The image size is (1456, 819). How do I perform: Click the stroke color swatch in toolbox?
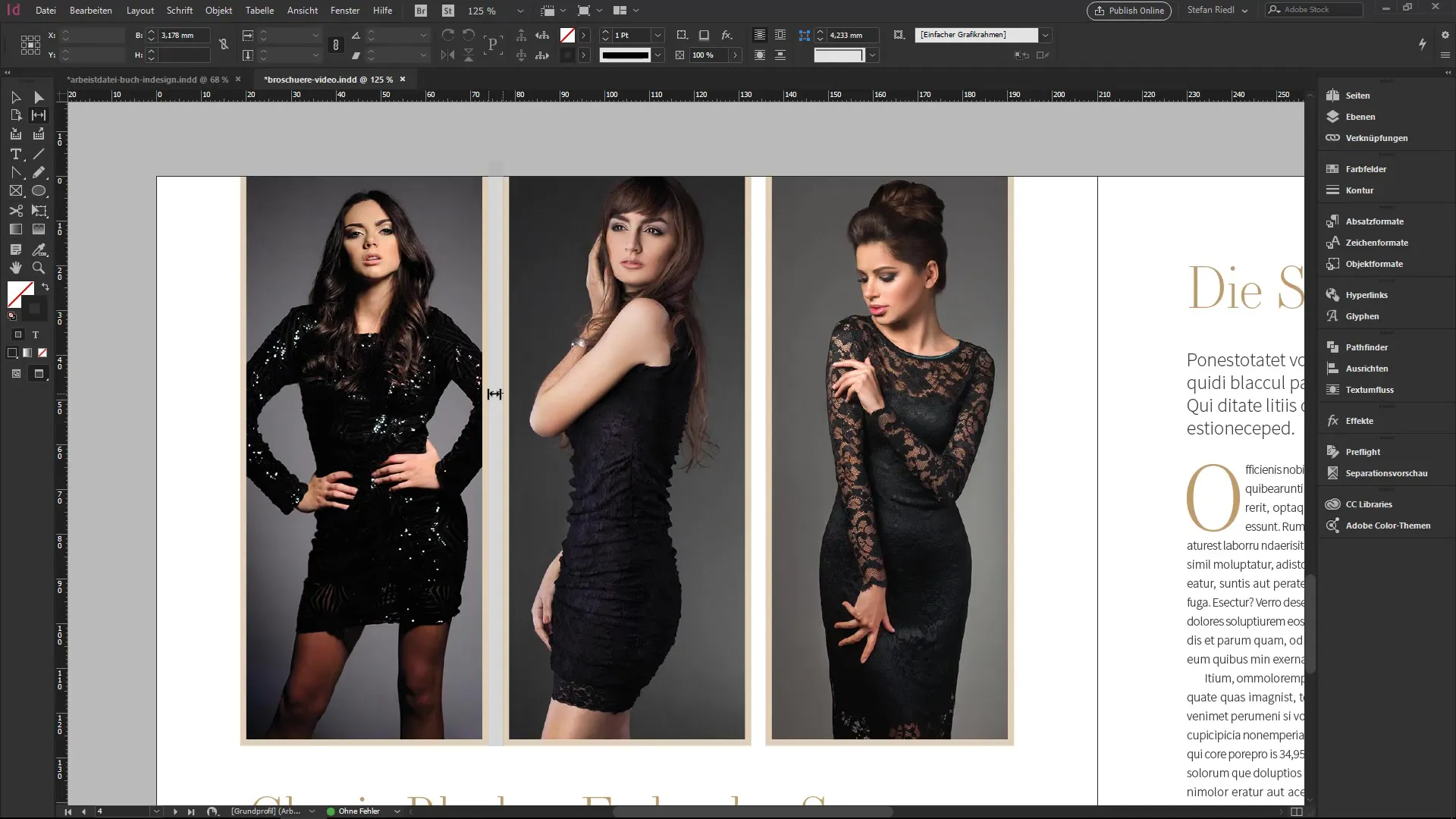tap(33, 308)
